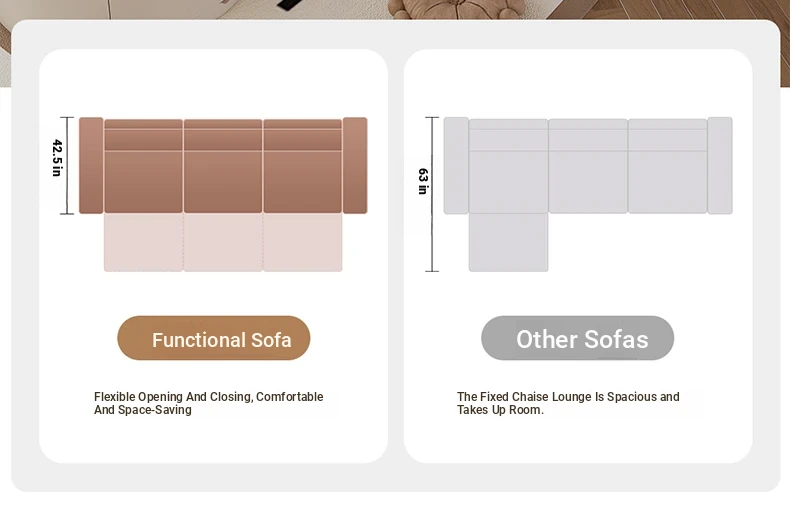Click the right seat of gray sofa
790x511 pixels.
pyautogui.click(x=668, y=166)
